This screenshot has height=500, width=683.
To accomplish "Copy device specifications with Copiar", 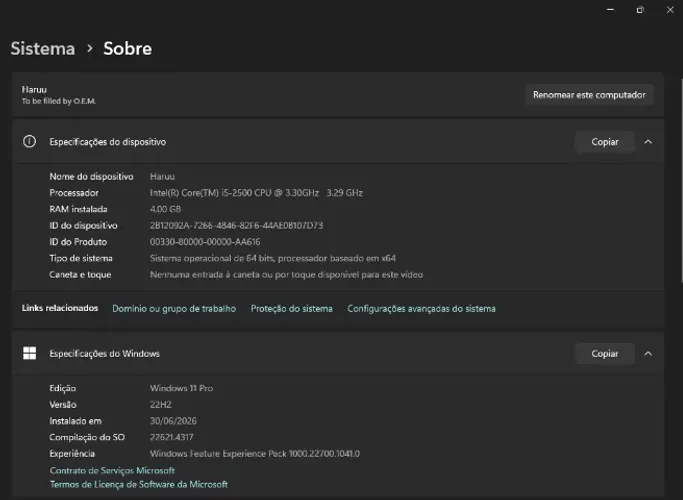I will coord(605,142).
